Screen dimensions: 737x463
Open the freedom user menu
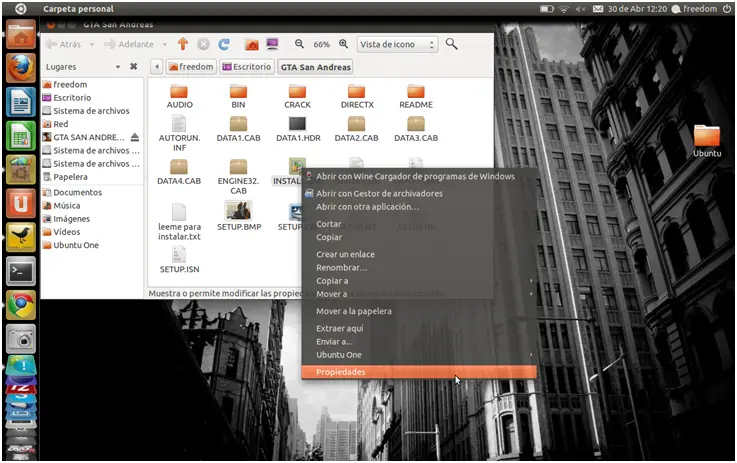coord(695,9)
